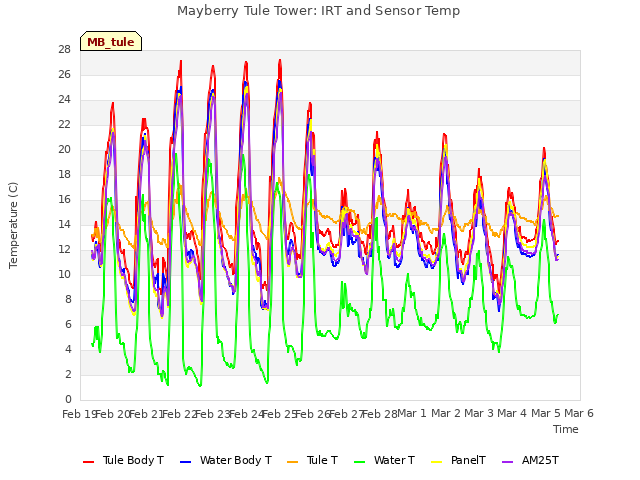
Task: Click the purple AM25T legend marker
Action: [507, 462]
